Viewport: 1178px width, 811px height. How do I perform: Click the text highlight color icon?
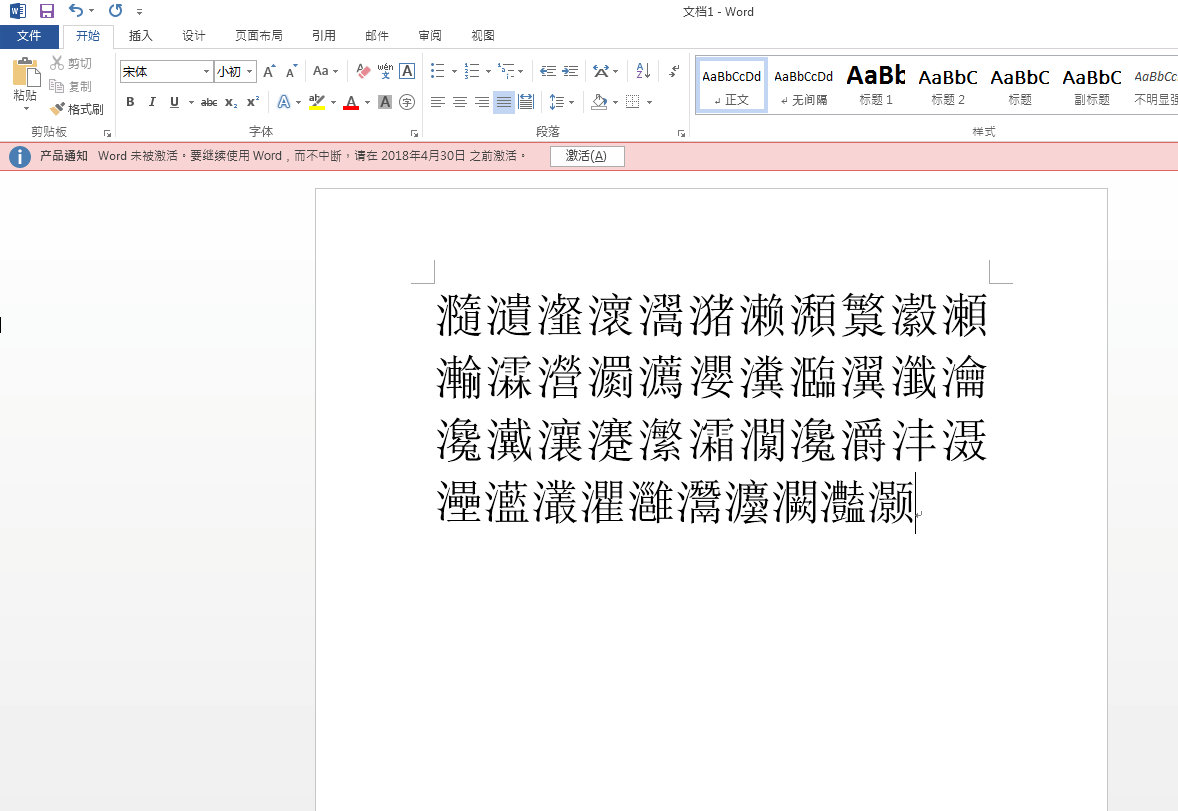(318, 101)
